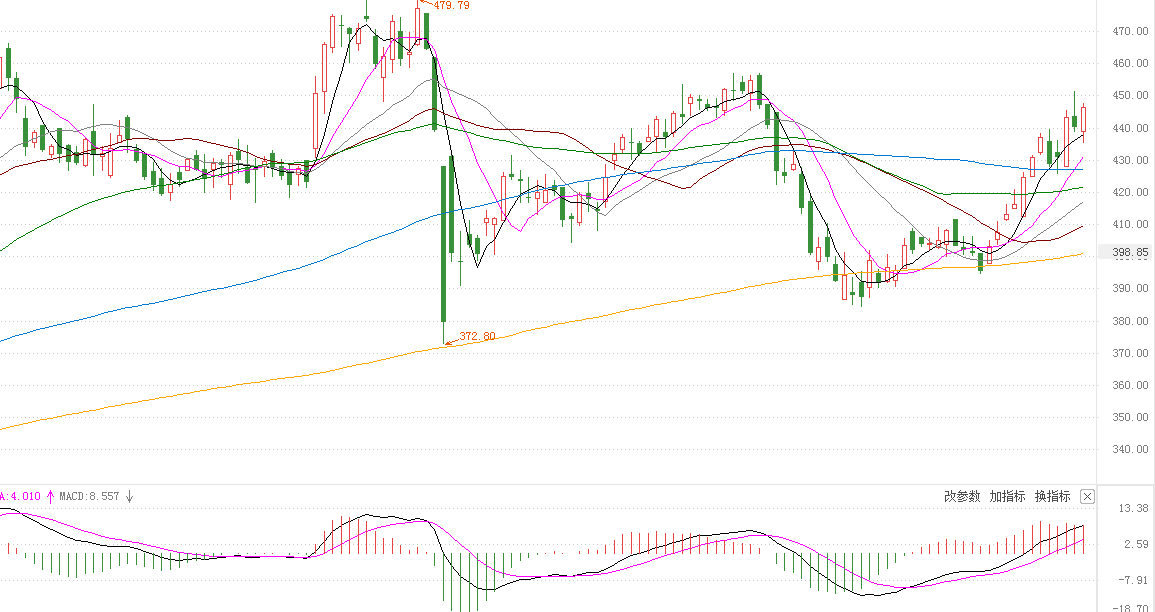This screenshot has width=1155, height=612.
Task: Click the last red candlestick on the right
Action: [1083, 118]
